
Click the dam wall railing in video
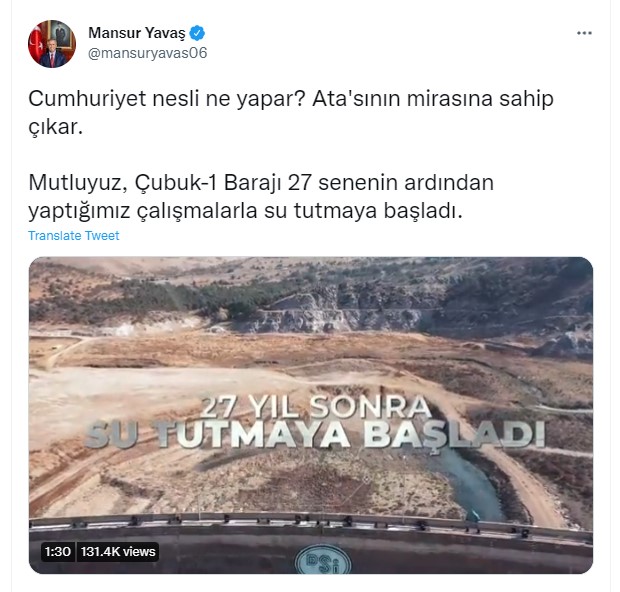pos(311,523)
